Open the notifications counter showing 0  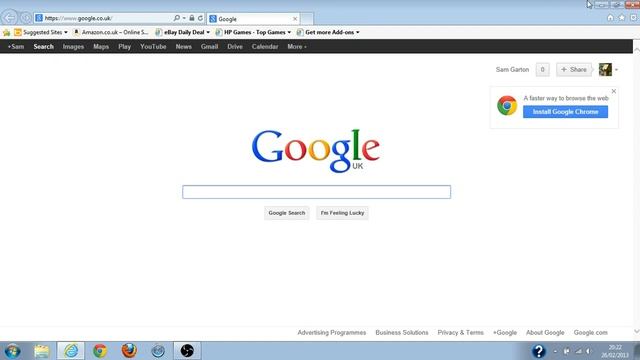pyautogui.click(x=542, y=70)
